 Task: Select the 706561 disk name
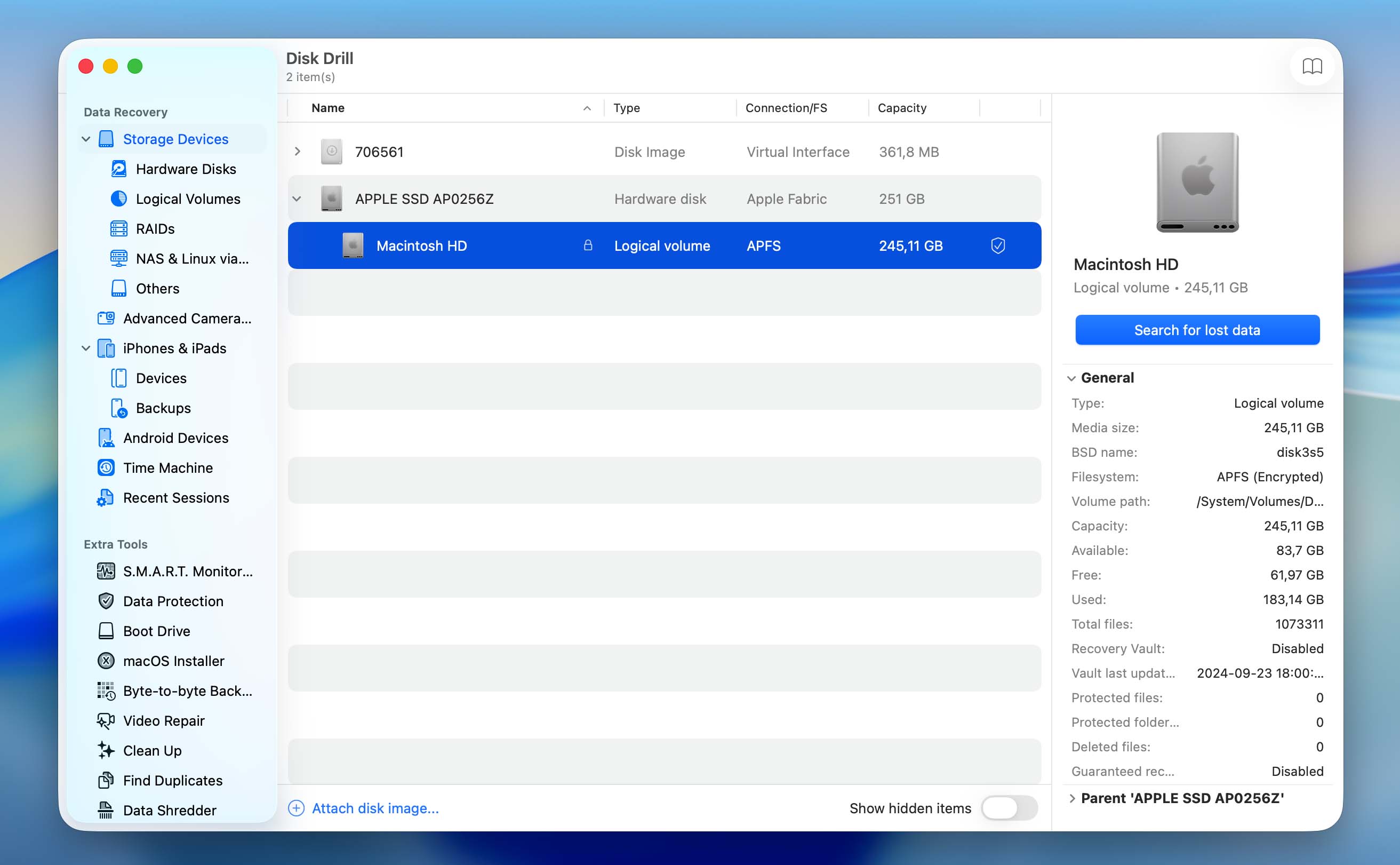tap(379, 152)
